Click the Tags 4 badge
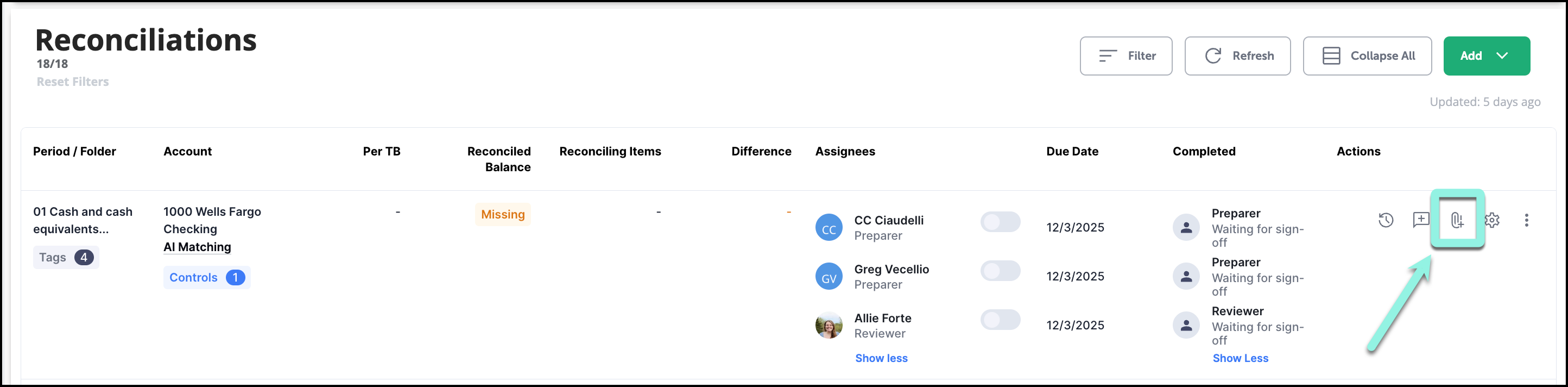The width and height of the screenshot is (1568, 387). click(66, 258)
